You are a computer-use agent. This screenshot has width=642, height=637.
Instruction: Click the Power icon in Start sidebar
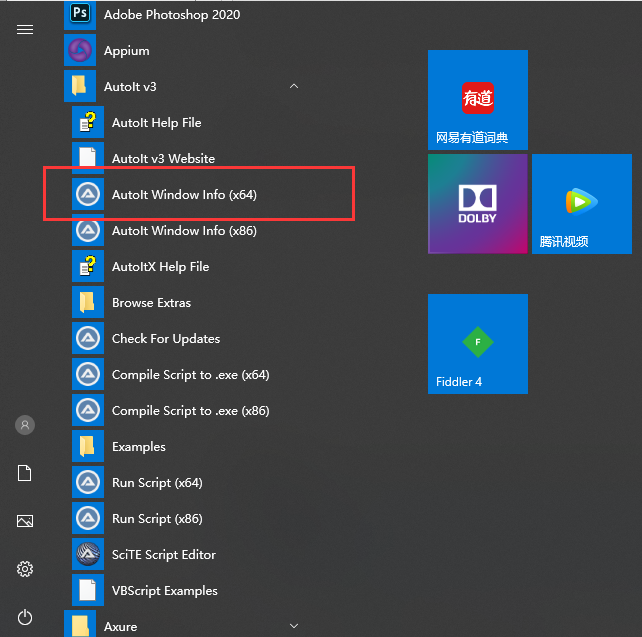click(x=25, y=617)
